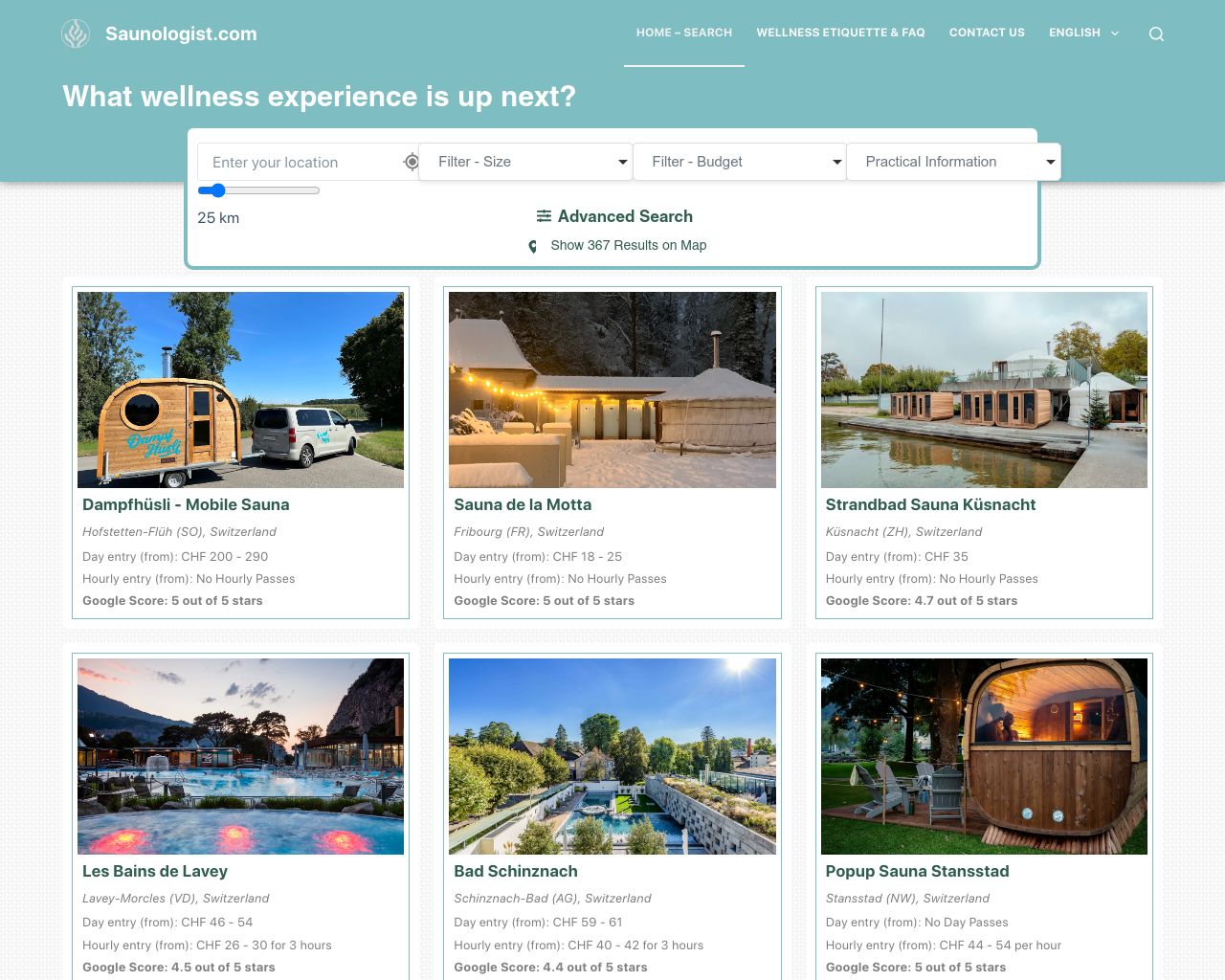This screenshot has height=980, width=1225.
Task: Click the locate-me crosshair icon
Action: [x=412, y=162]
